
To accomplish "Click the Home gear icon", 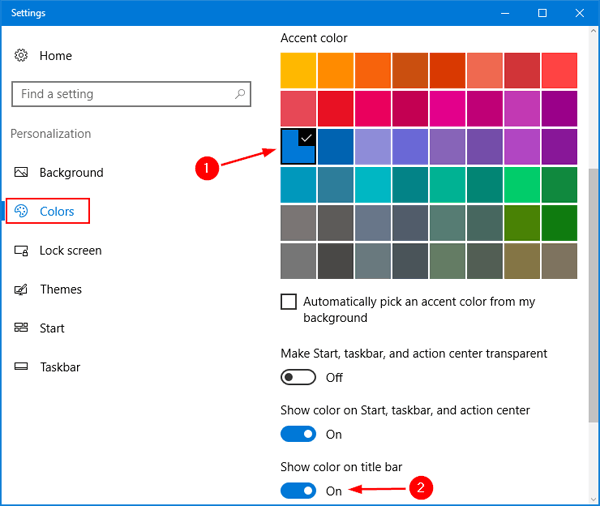I will [21, 56].
